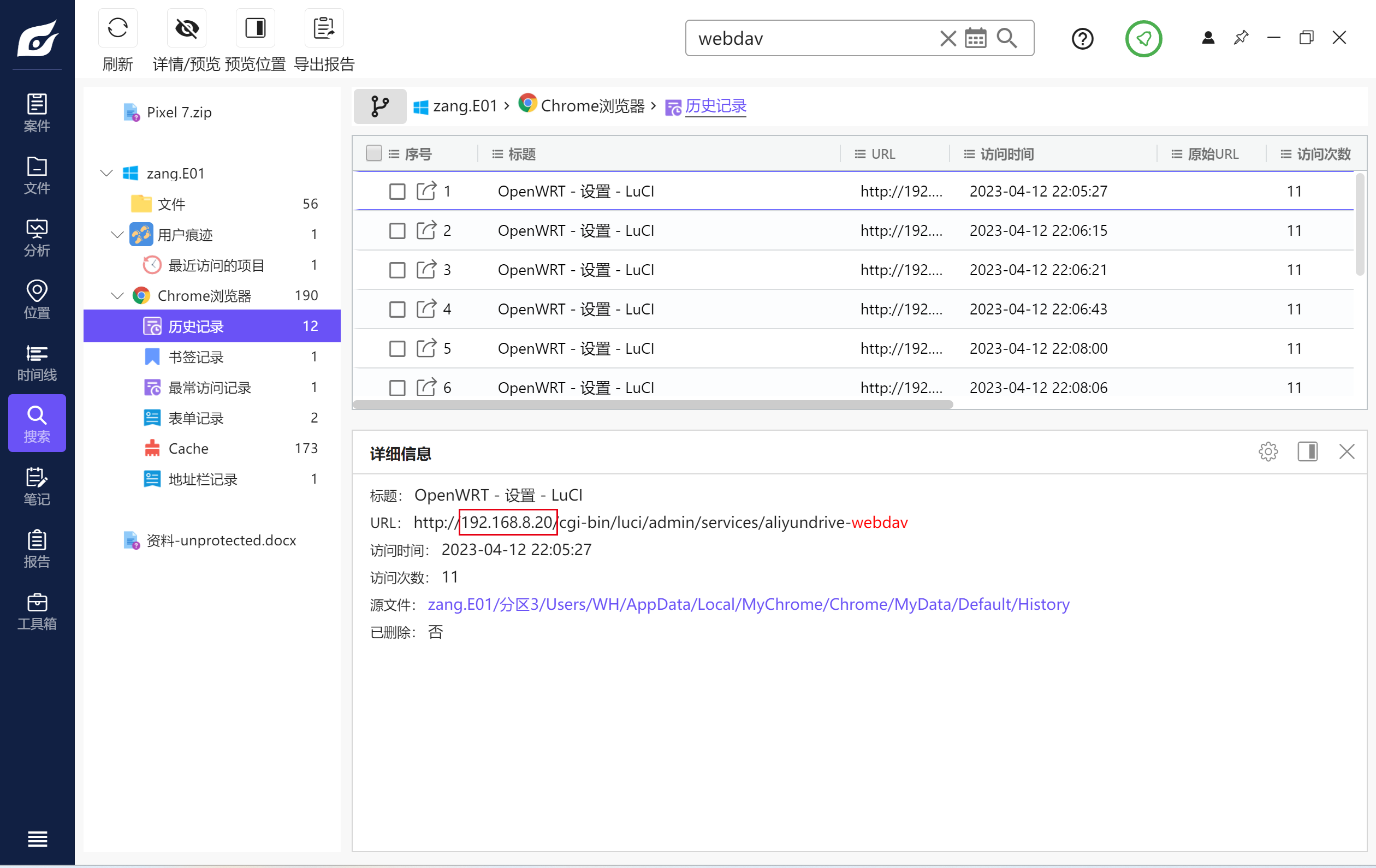The height and width of the screenshot is (868, 1376).
Task: Select 历史记录 tree item
Action: 212,326
